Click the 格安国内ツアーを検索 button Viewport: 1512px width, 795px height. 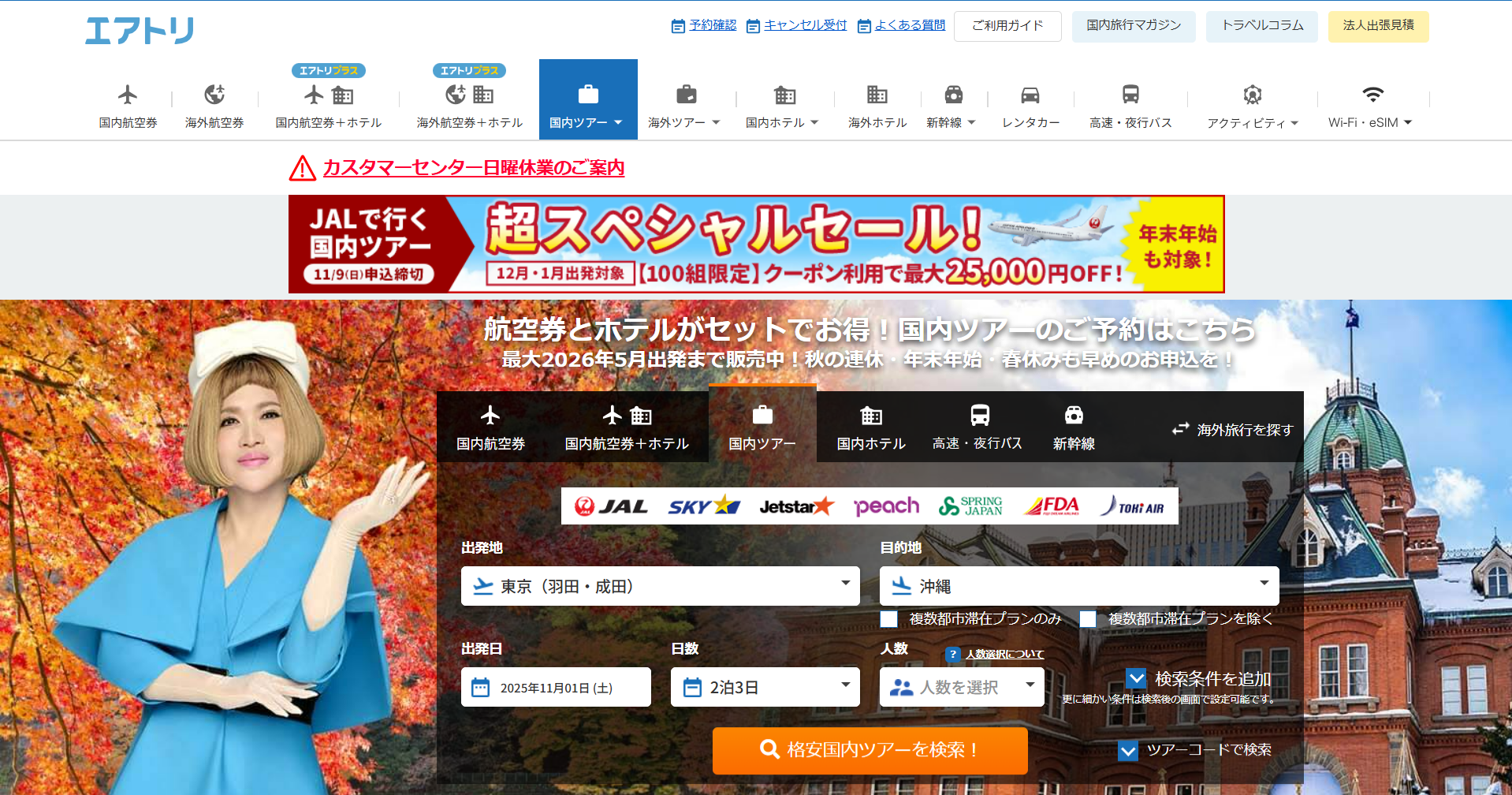[870, 750]
